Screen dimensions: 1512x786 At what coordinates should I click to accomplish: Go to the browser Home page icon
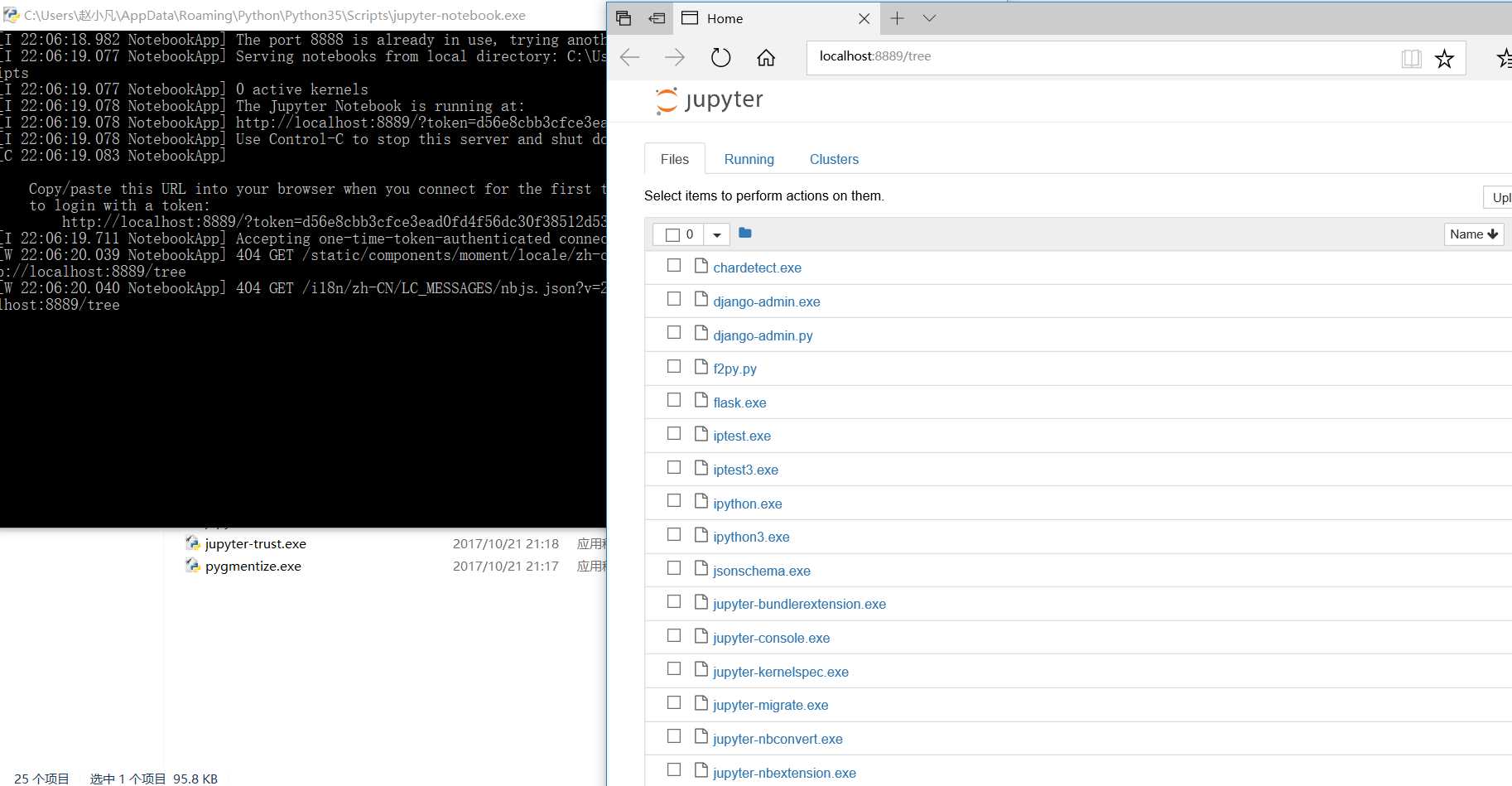[x=766, y=57]
